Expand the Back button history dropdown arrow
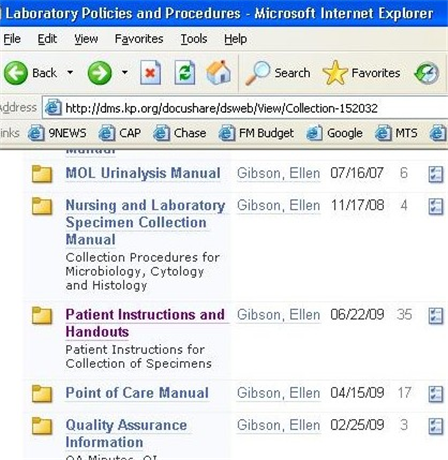Screen dimensions: 448x460 (70, 72)
